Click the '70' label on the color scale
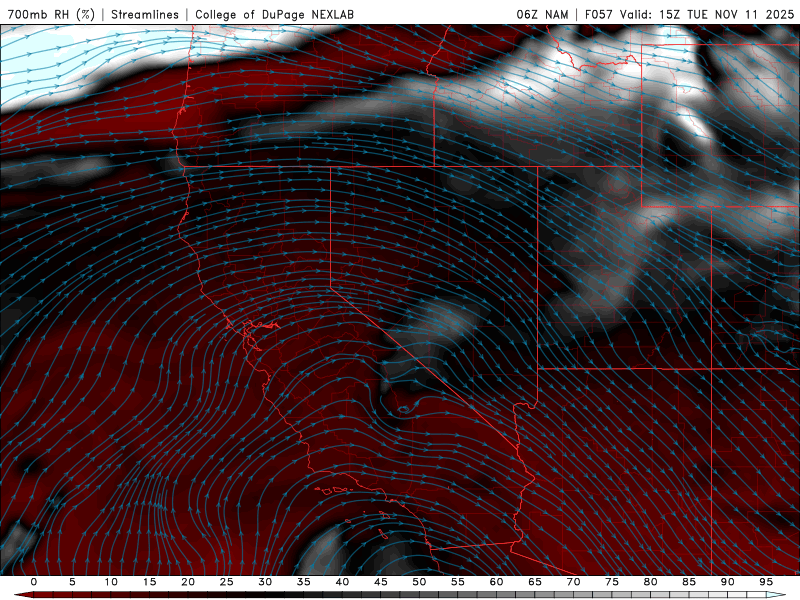This screenshot has width=800, height=600. [x=573, y=582]
